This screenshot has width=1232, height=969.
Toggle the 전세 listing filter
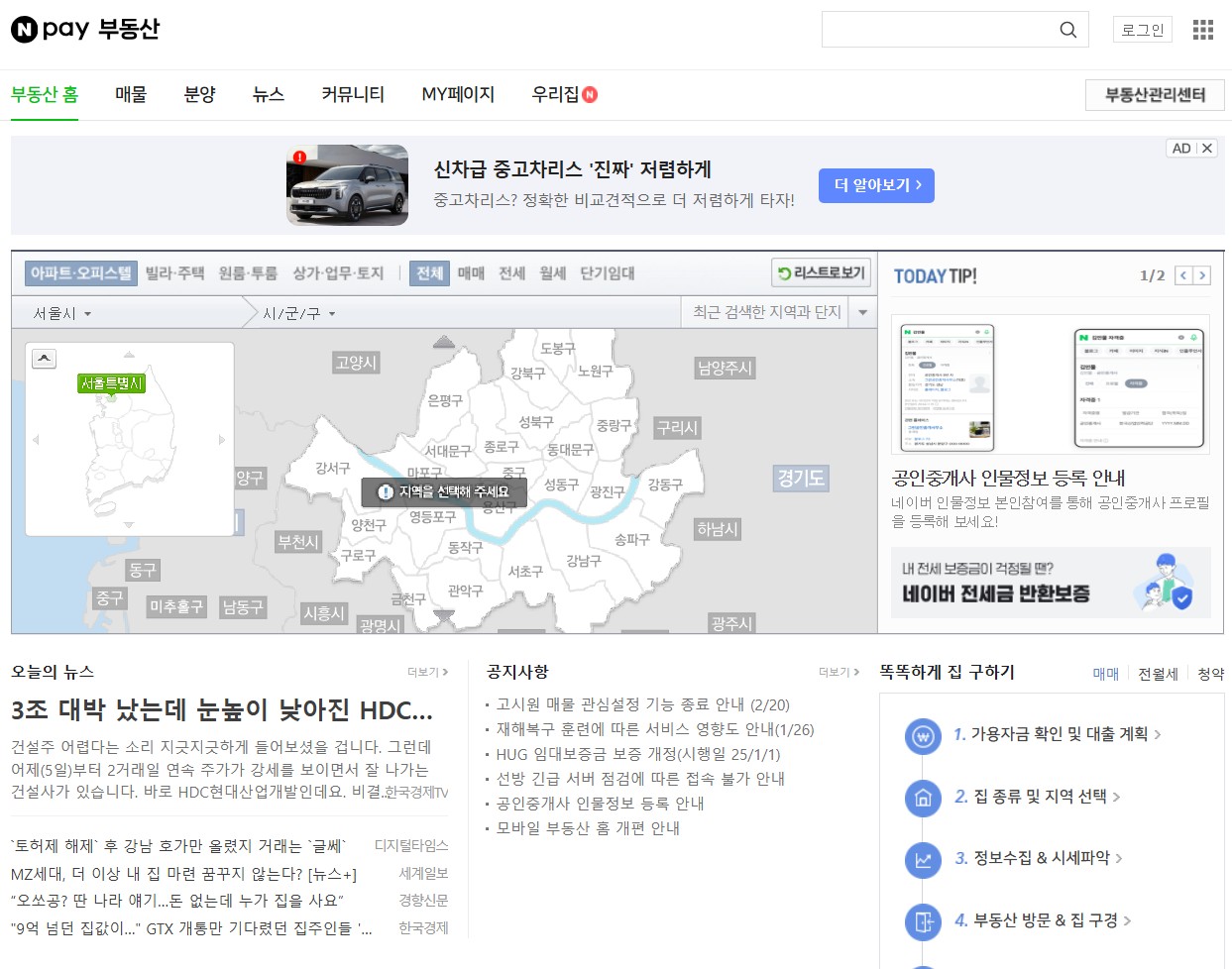point(512,273)
